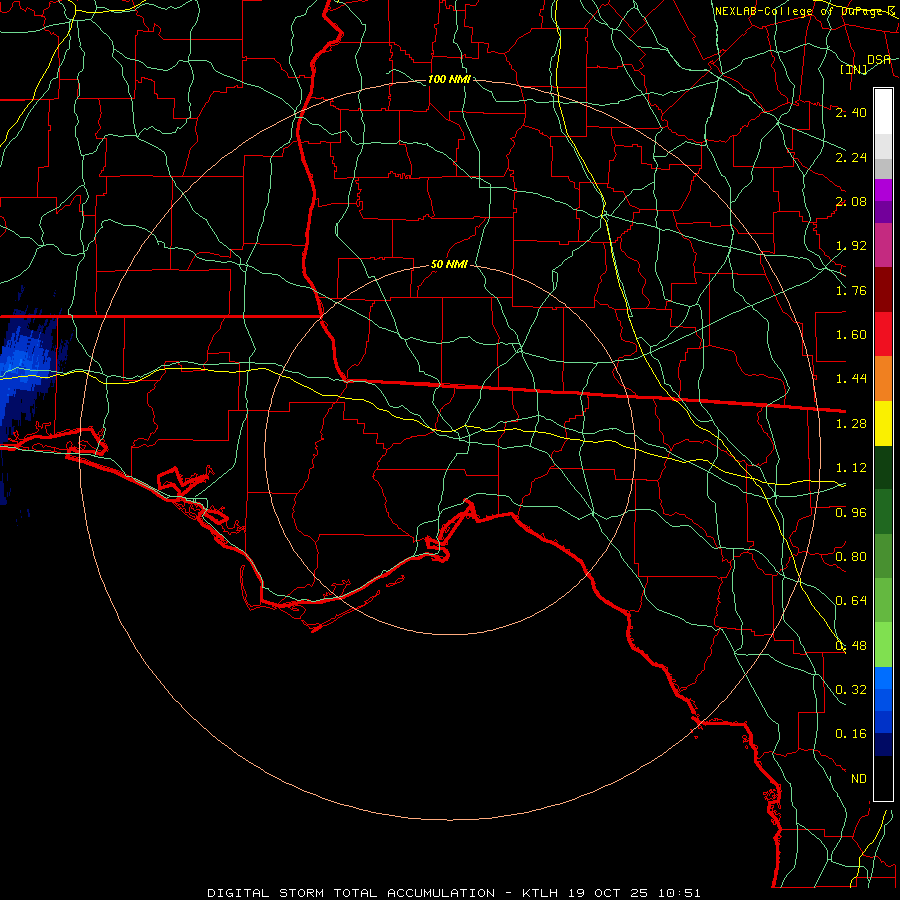Pick the white swatch in the legend

click(x=883, y=112)
